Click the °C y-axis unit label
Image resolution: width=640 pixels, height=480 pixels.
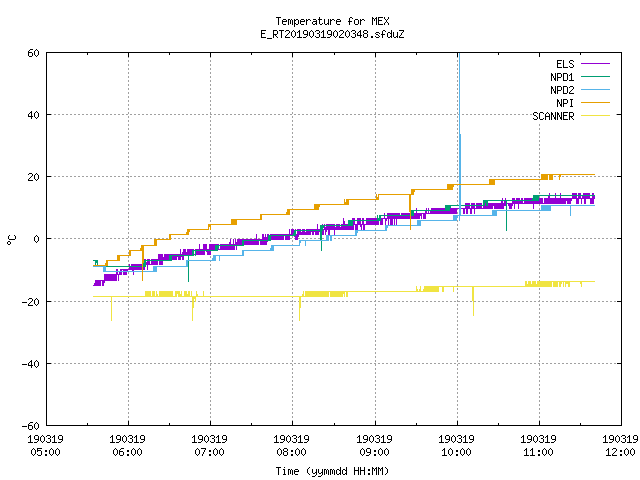coord(11,240)
